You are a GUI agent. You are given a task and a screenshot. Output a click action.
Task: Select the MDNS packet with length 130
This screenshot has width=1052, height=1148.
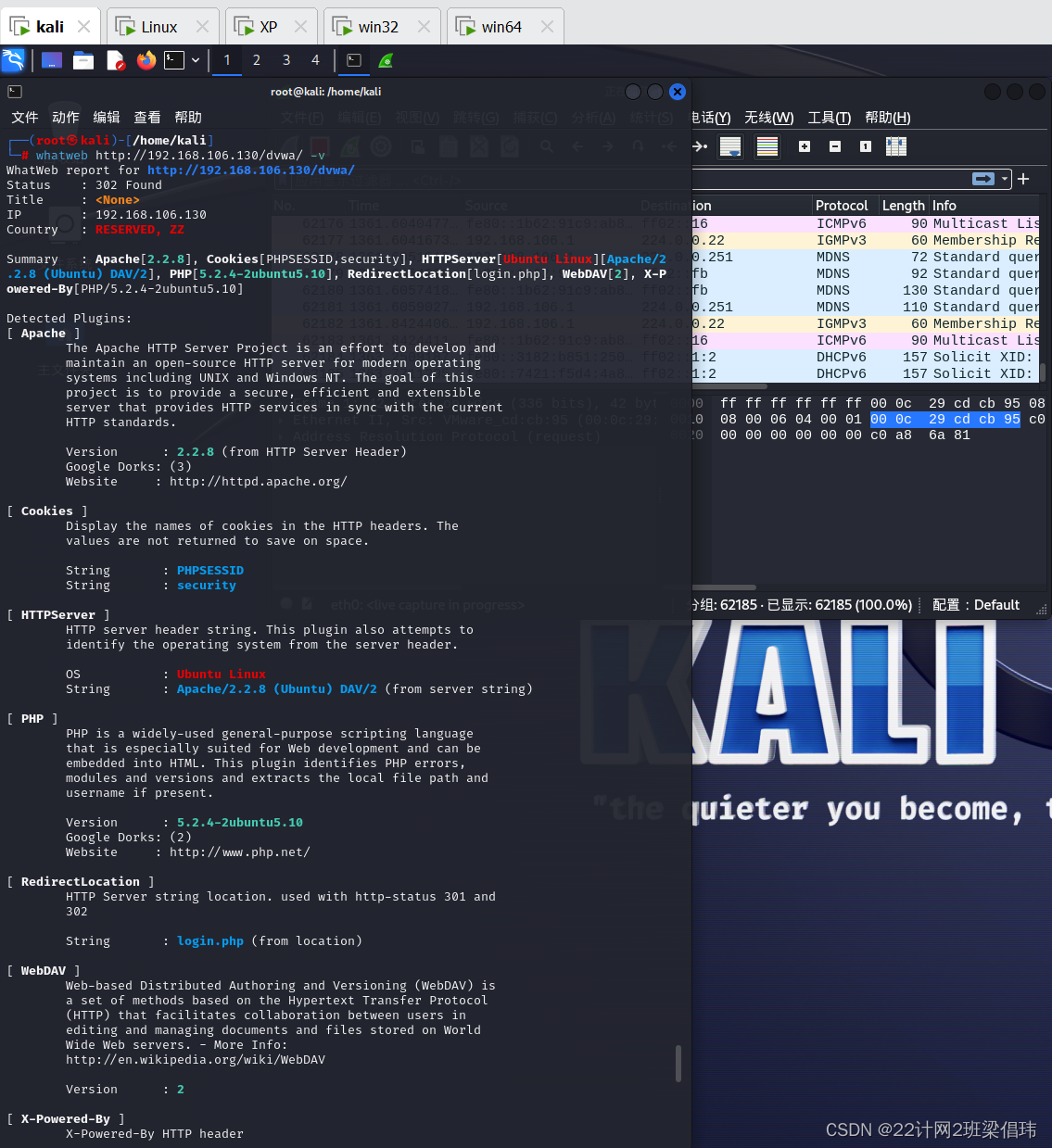[866, 290]
